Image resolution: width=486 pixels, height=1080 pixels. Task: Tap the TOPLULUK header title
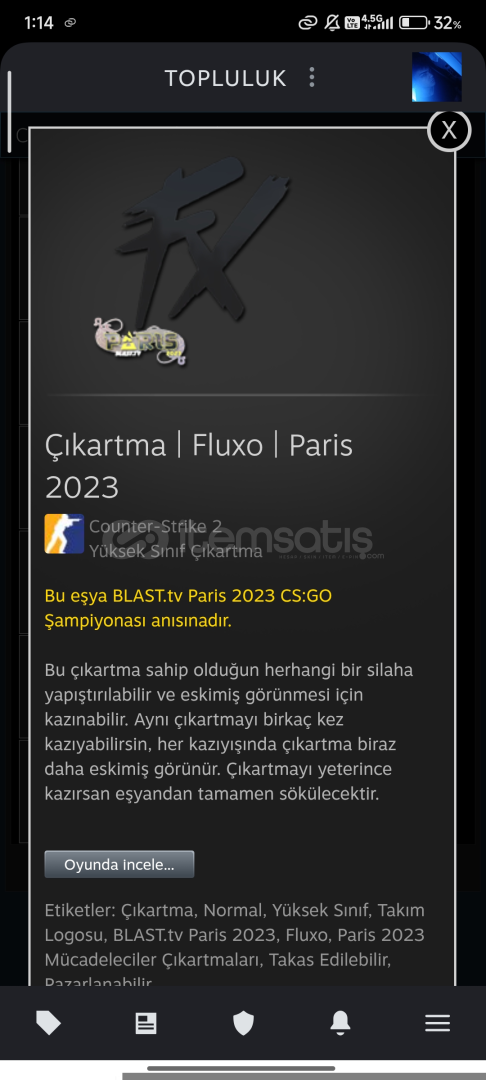coord(225,78)
